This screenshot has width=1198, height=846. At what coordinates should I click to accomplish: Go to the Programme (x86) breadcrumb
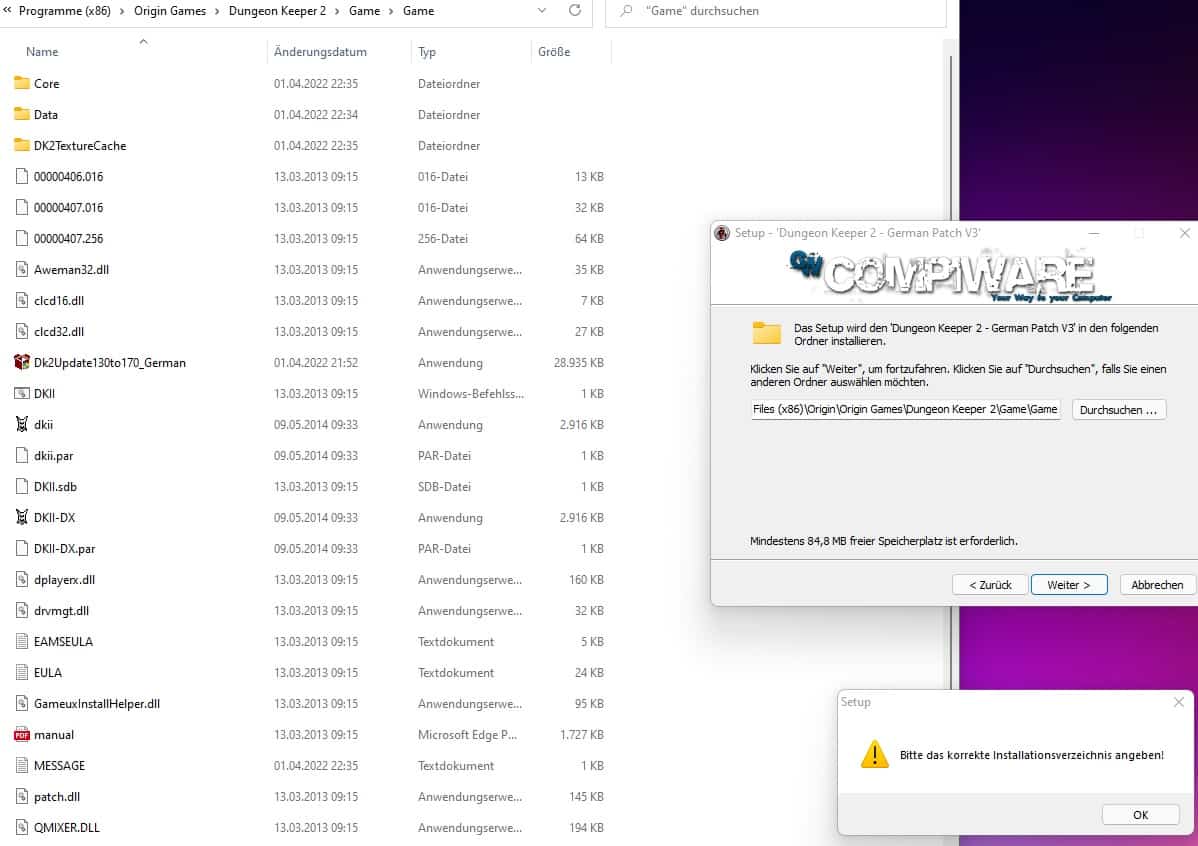(x=65, y=11)
